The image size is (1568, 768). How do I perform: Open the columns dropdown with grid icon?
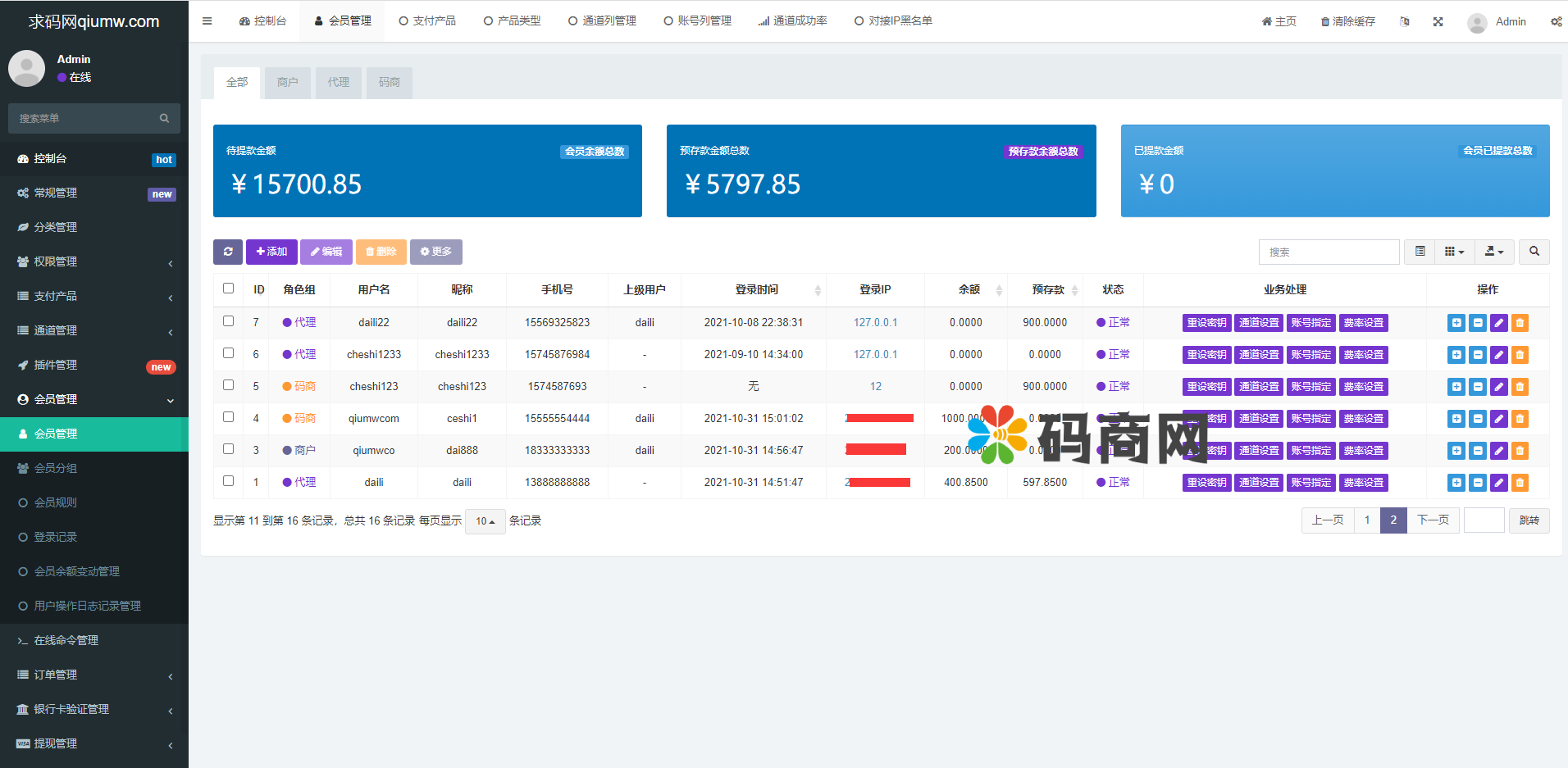click(x=1453, y=252)
